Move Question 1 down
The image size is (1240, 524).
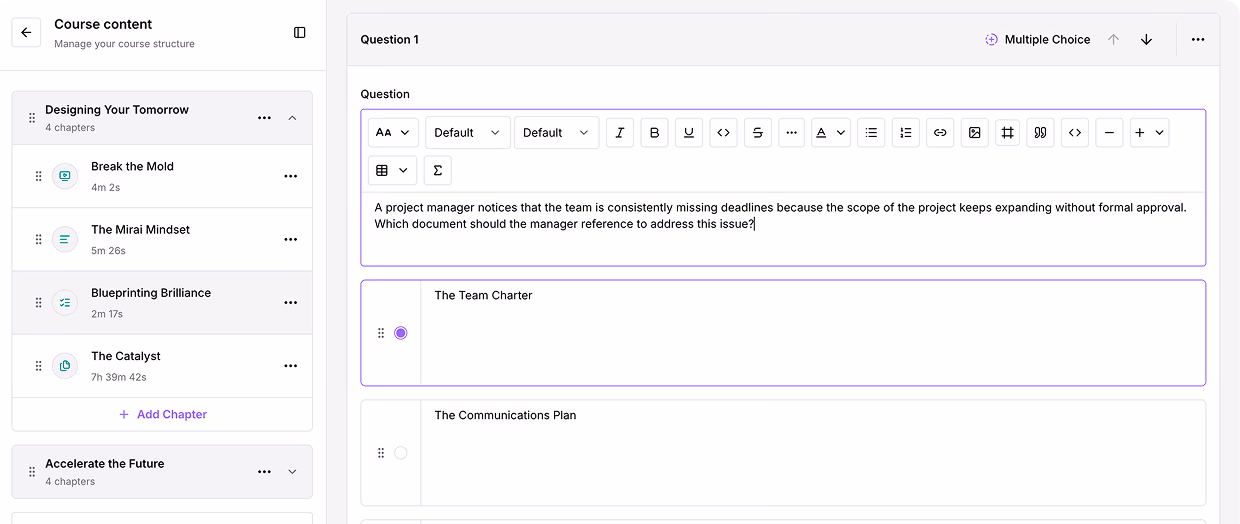1146,40
